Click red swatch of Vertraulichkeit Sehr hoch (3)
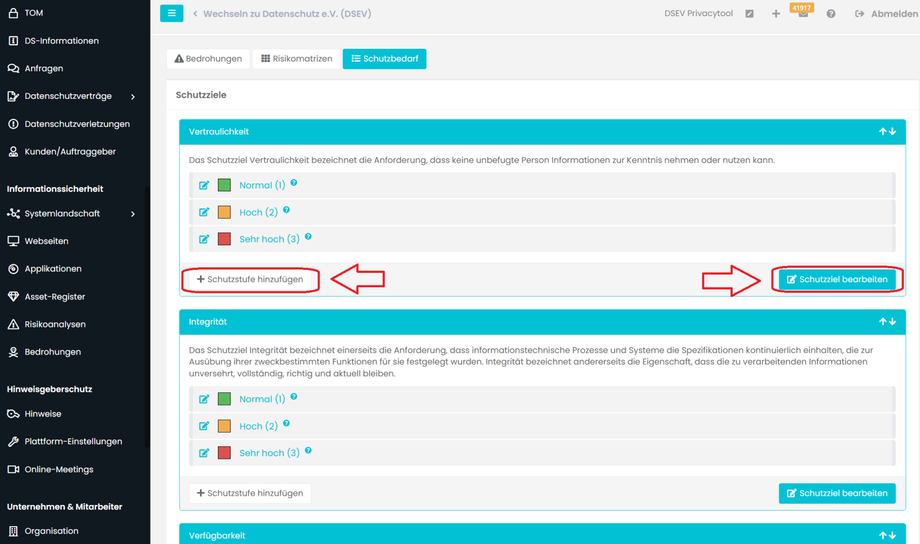Image resolution: width=920 pixels, height=544 pixels. click(x=224, y=239)
